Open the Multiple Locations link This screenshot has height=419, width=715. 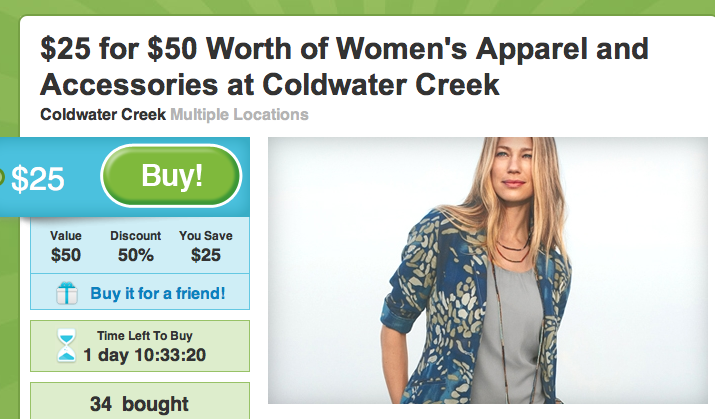pyautogui.click(x=239, y=114)
